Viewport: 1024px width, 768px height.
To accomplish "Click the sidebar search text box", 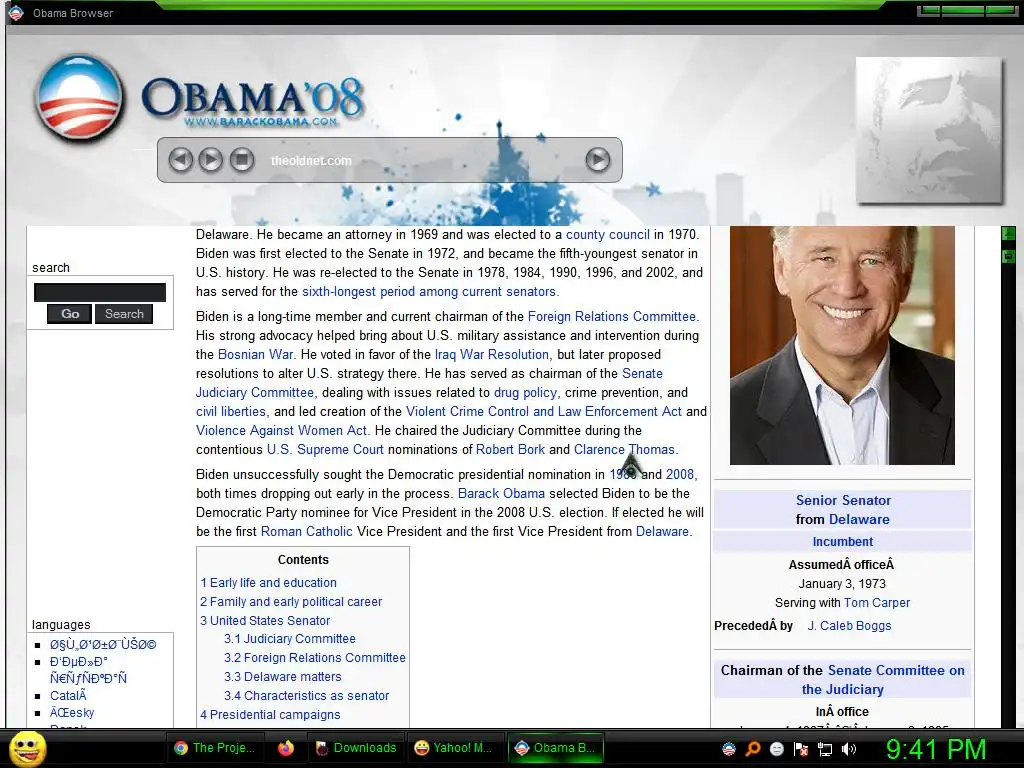I will tap(100, 293).
